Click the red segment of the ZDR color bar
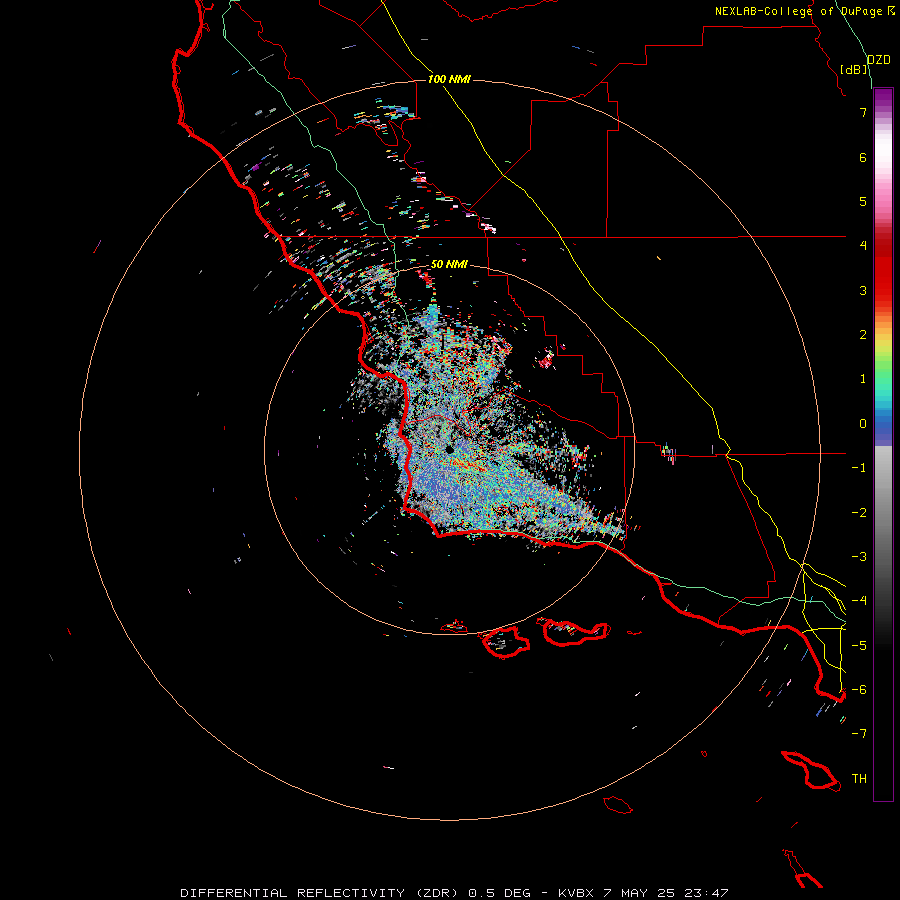 883,278
